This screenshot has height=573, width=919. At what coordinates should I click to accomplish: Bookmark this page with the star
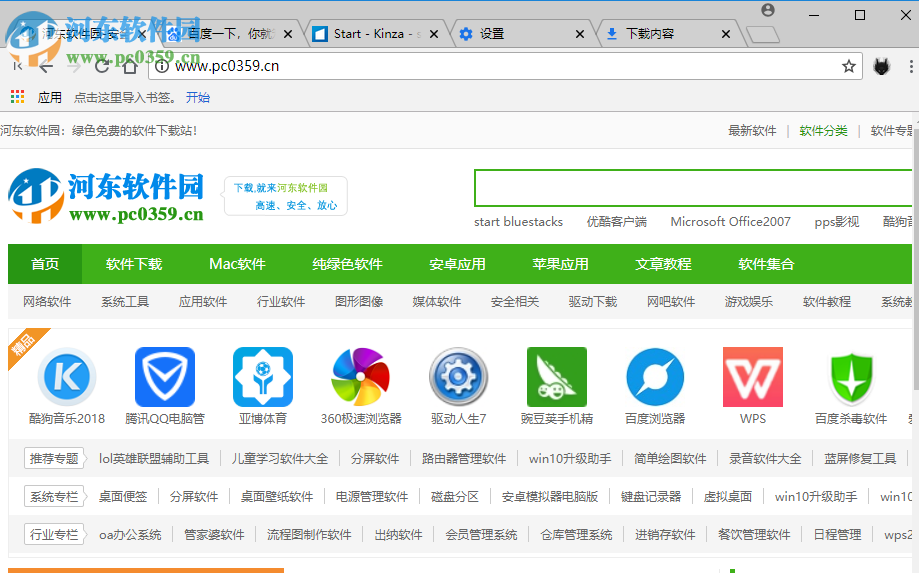pos(849,66)
